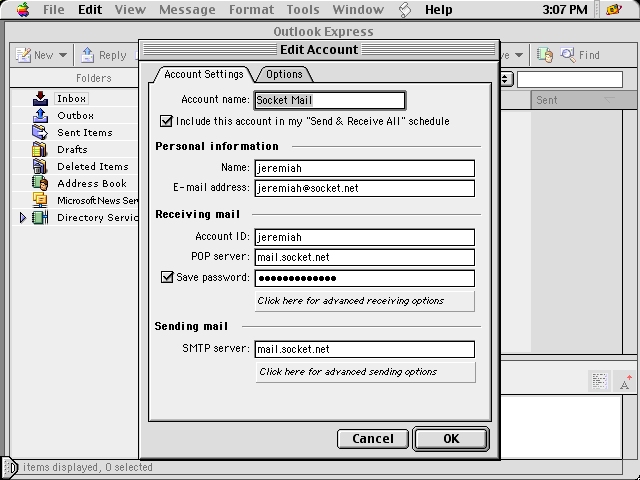Screen dimensions: 640x480
Task: Click the preview pane layout icon
Action: point(599,381)
